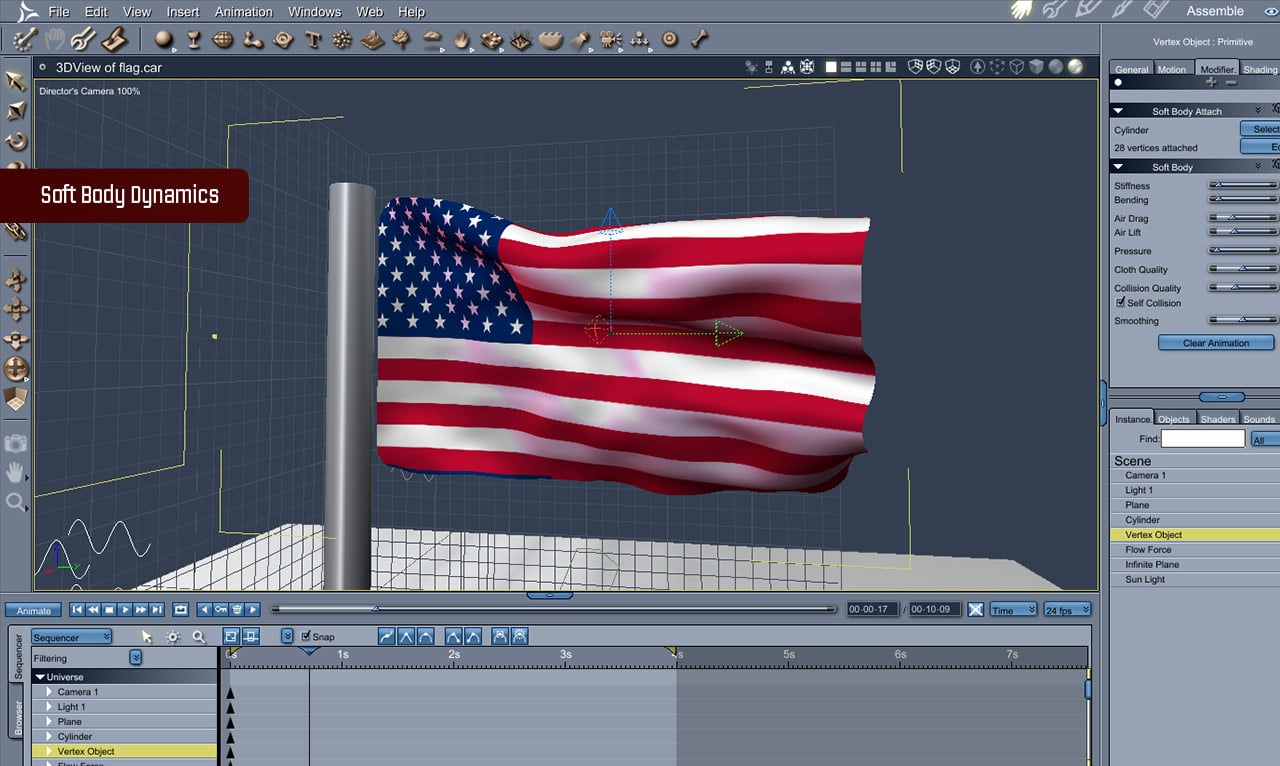Collapse the Soft Body Attach section

[x=1118, y=111]
